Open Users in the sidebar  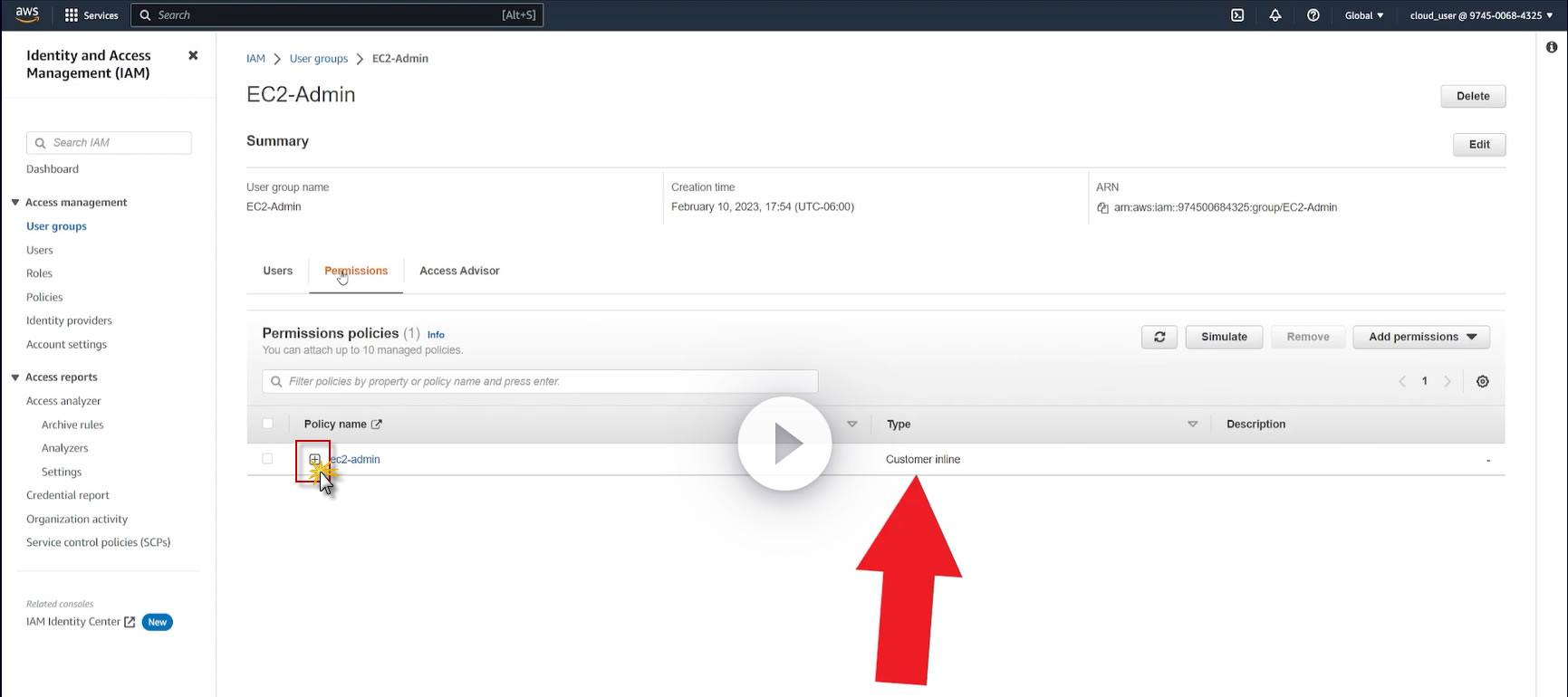(40, 250)
